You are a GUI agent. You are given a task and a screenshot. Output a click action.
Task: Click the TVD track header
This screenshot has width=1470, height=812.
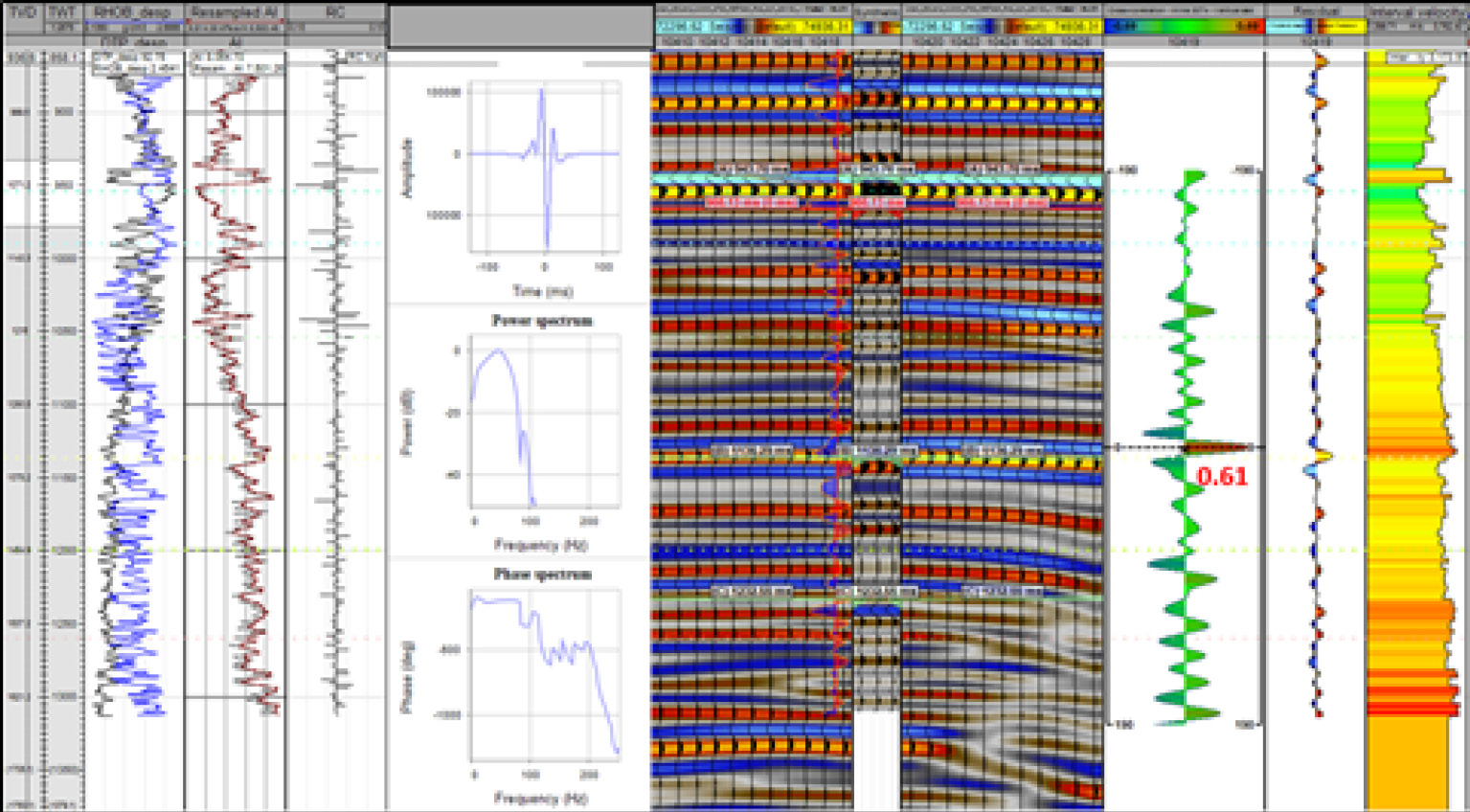pyautogui.click(x=21, y=12)
